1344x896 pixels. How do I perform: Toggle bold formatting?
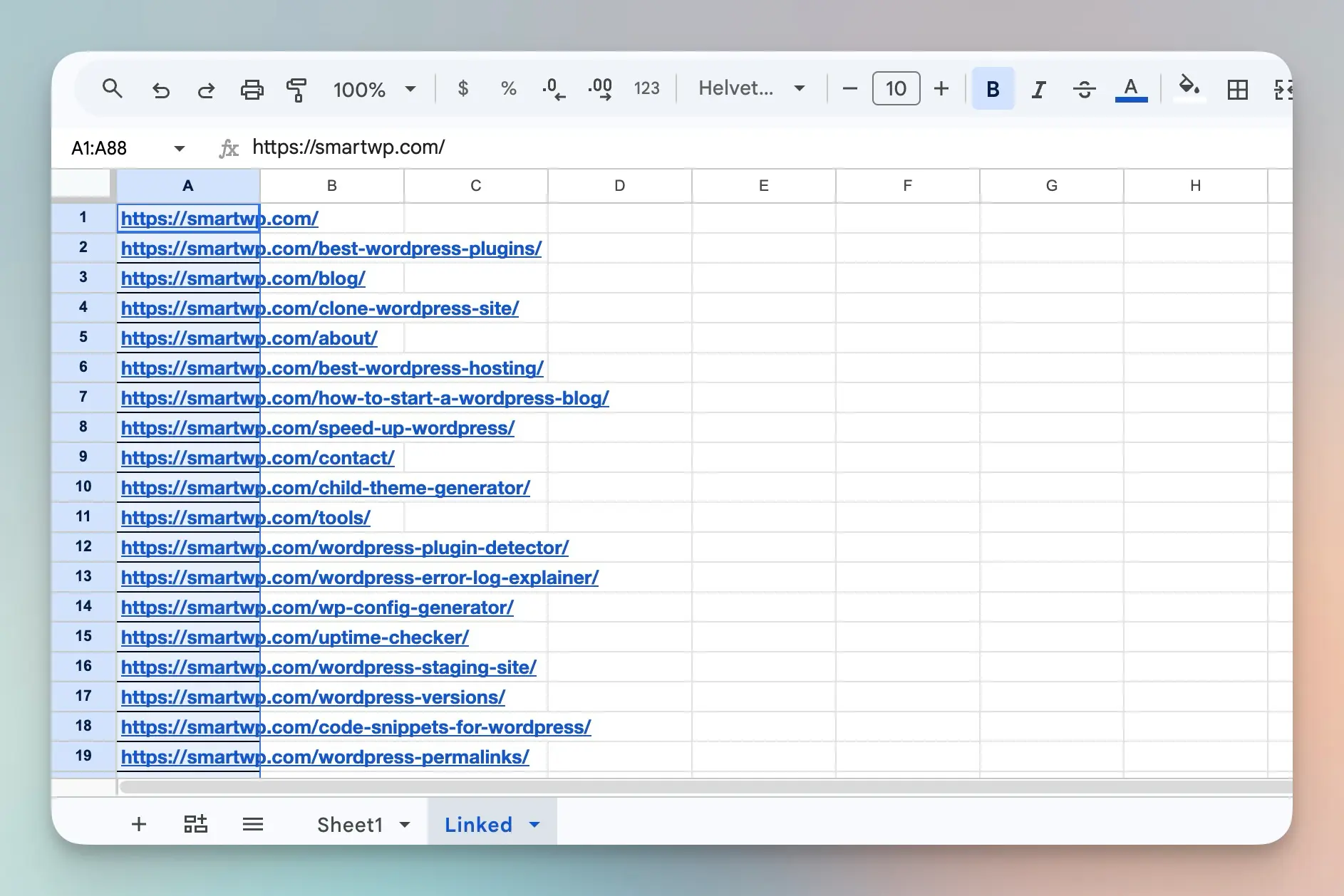(x=993, y=89)
